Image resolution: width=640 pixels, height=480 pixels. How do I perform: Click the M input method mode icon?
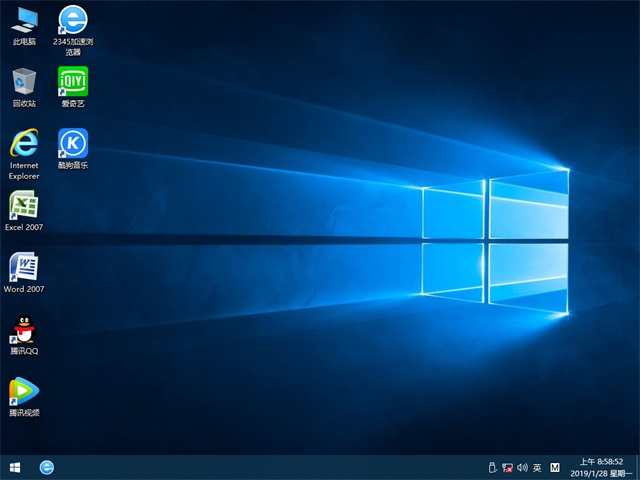tap(555, 467)
